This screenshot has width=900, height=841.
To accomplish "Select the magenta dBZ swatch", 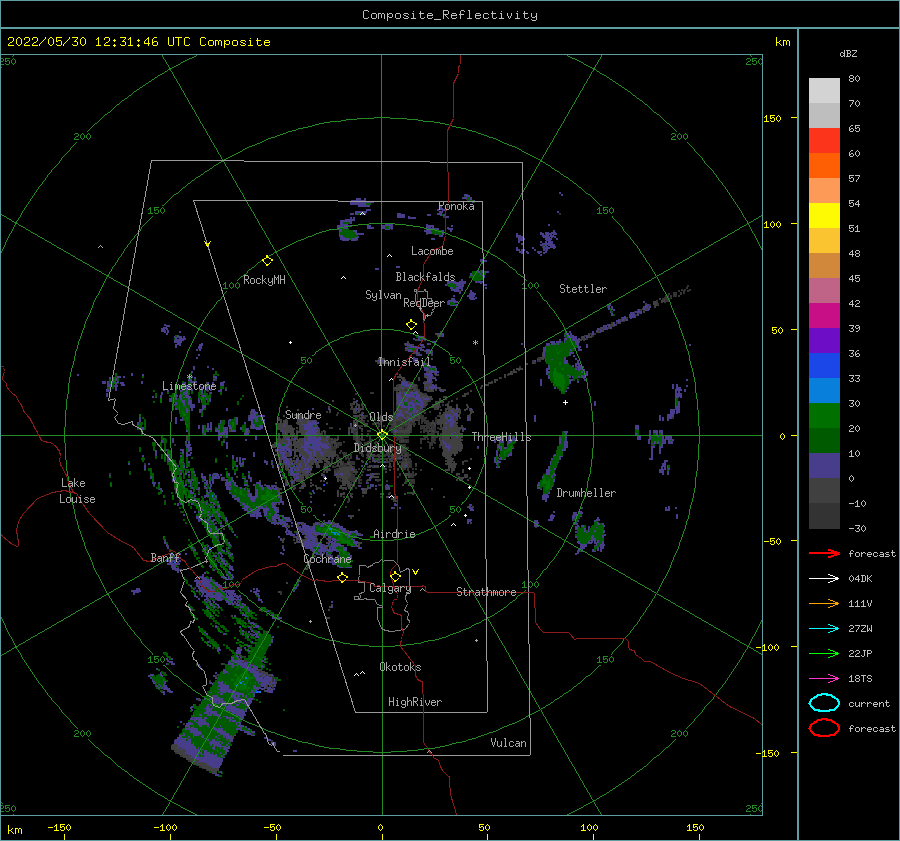I will (824, 316).
